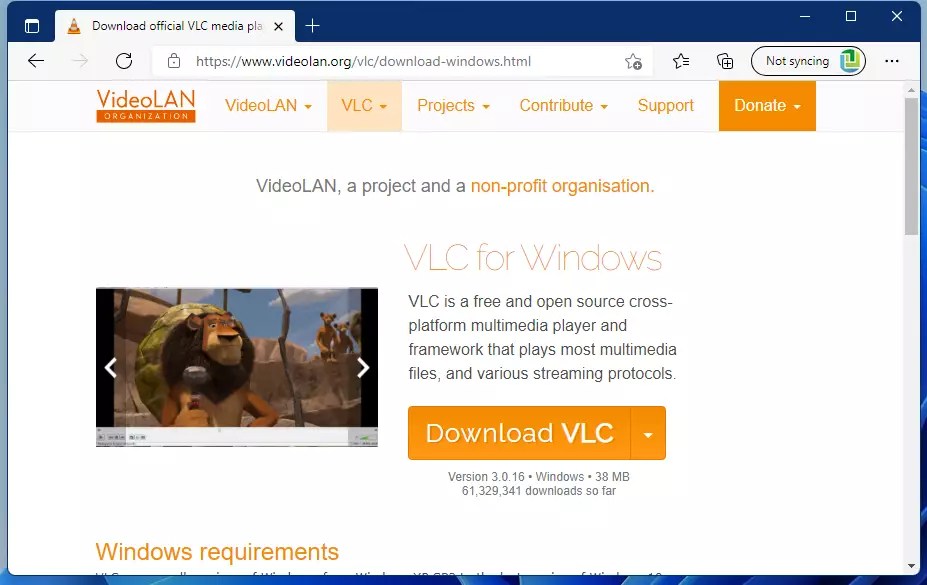Click the scrollbar down arrow

click(x=911, y=566)
